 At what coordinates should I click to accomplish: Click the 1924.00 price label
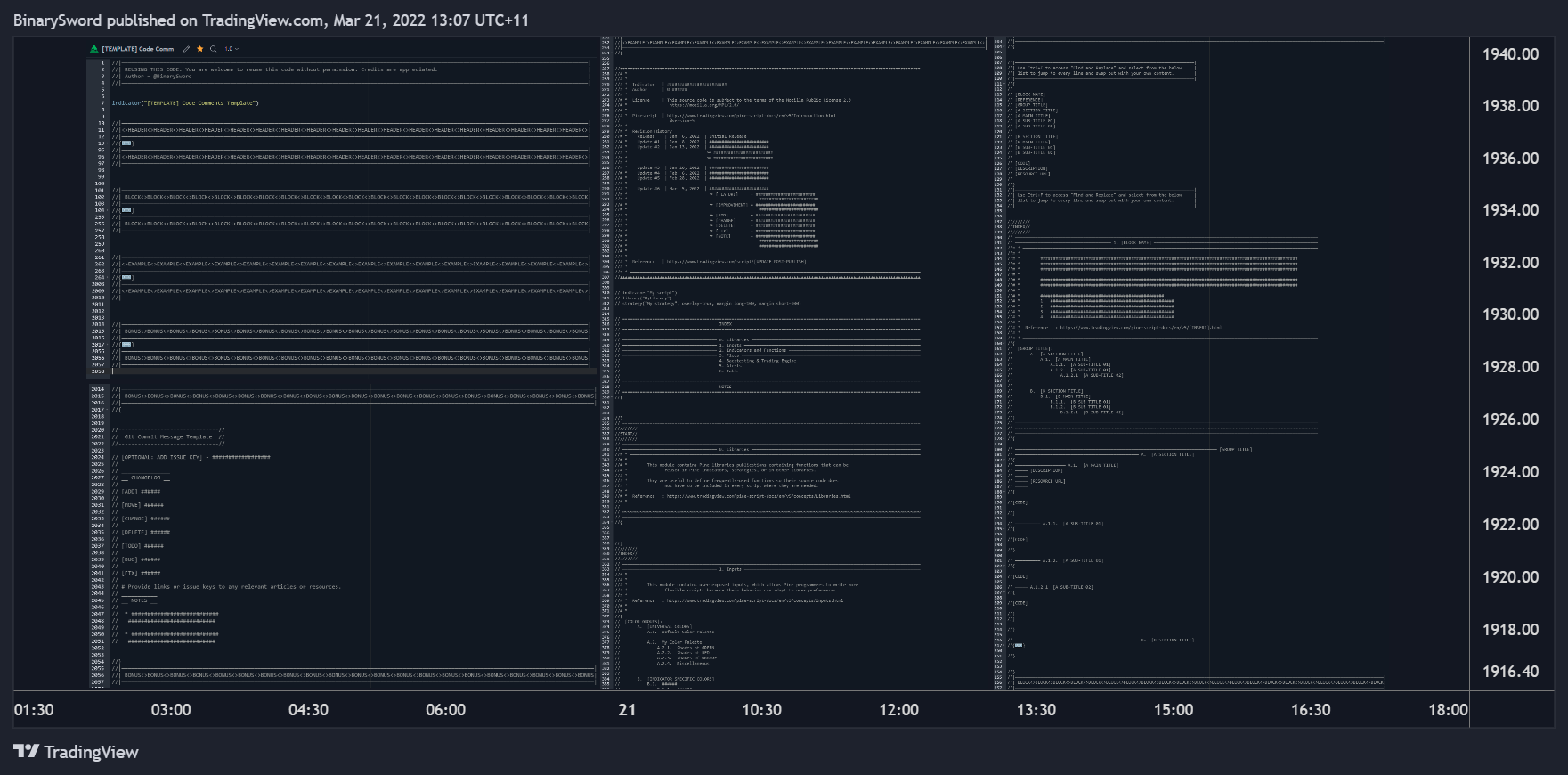[x=1510, y=472]
